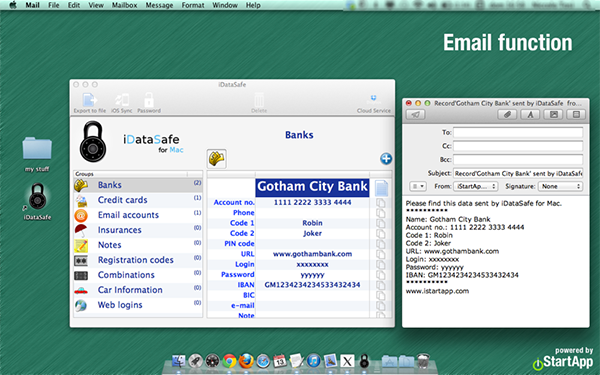Viewport: 600px width, 375px height.
Task: Click the stationery pane button in Mail
Action: 576,114
